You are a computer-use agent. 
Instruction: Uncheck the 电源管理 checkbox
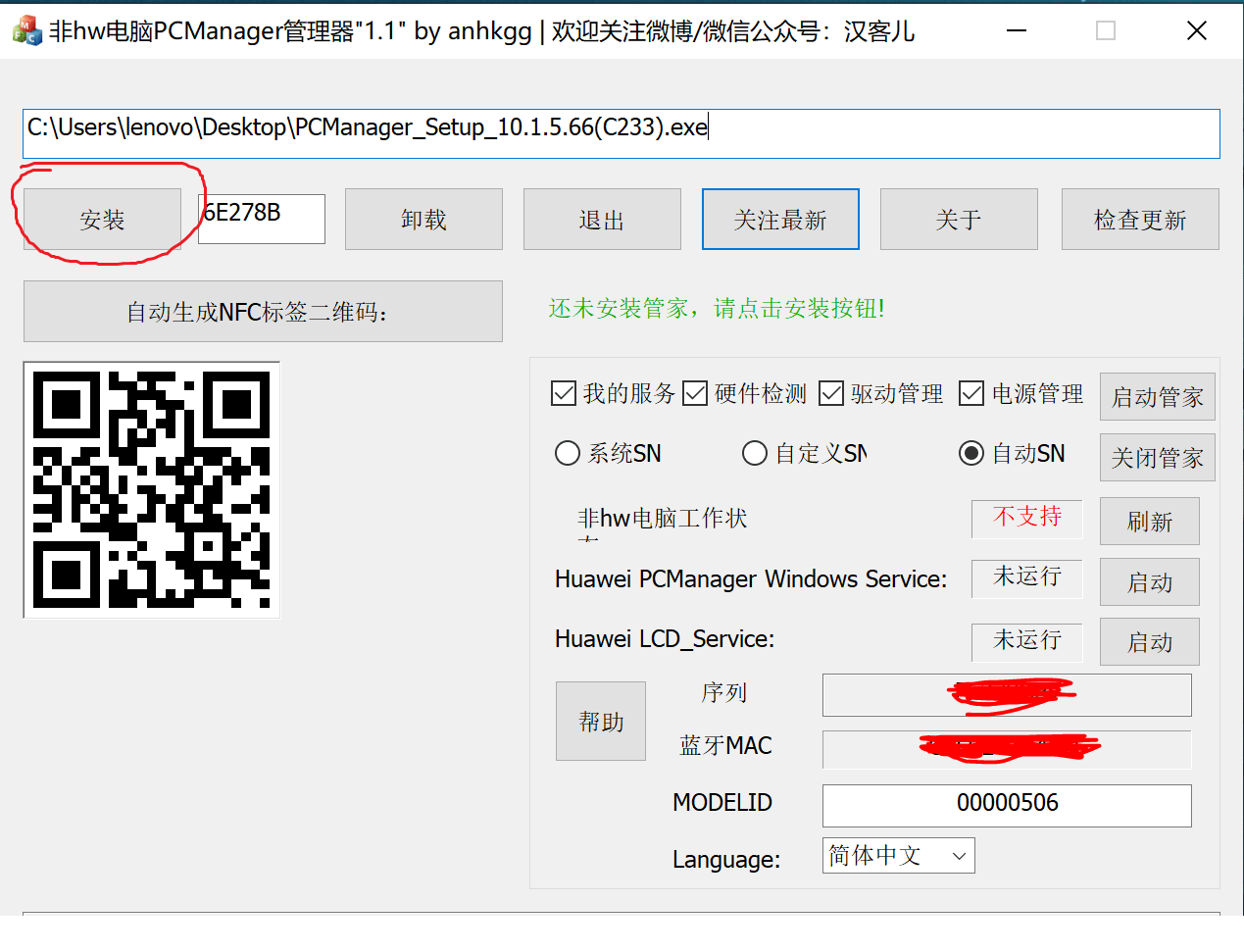971,392
